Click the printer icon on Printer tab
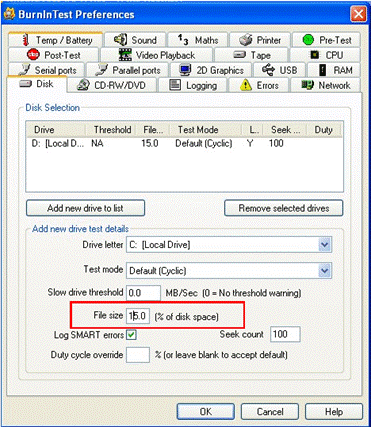The width and height of the screenshot is (371, 427). 246,40
